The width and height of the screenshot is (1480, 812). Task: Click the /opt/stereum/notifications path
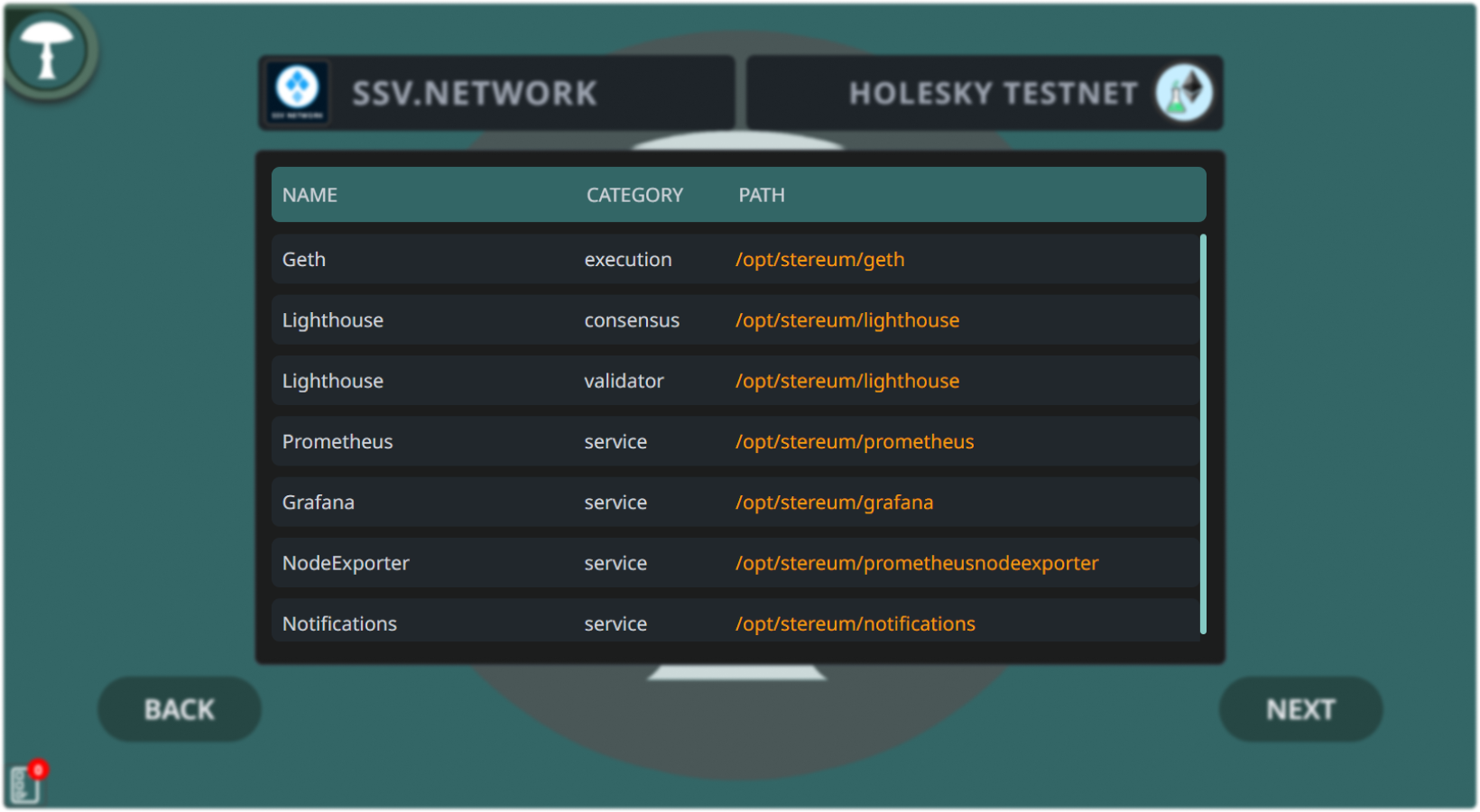tap(856, 623)
